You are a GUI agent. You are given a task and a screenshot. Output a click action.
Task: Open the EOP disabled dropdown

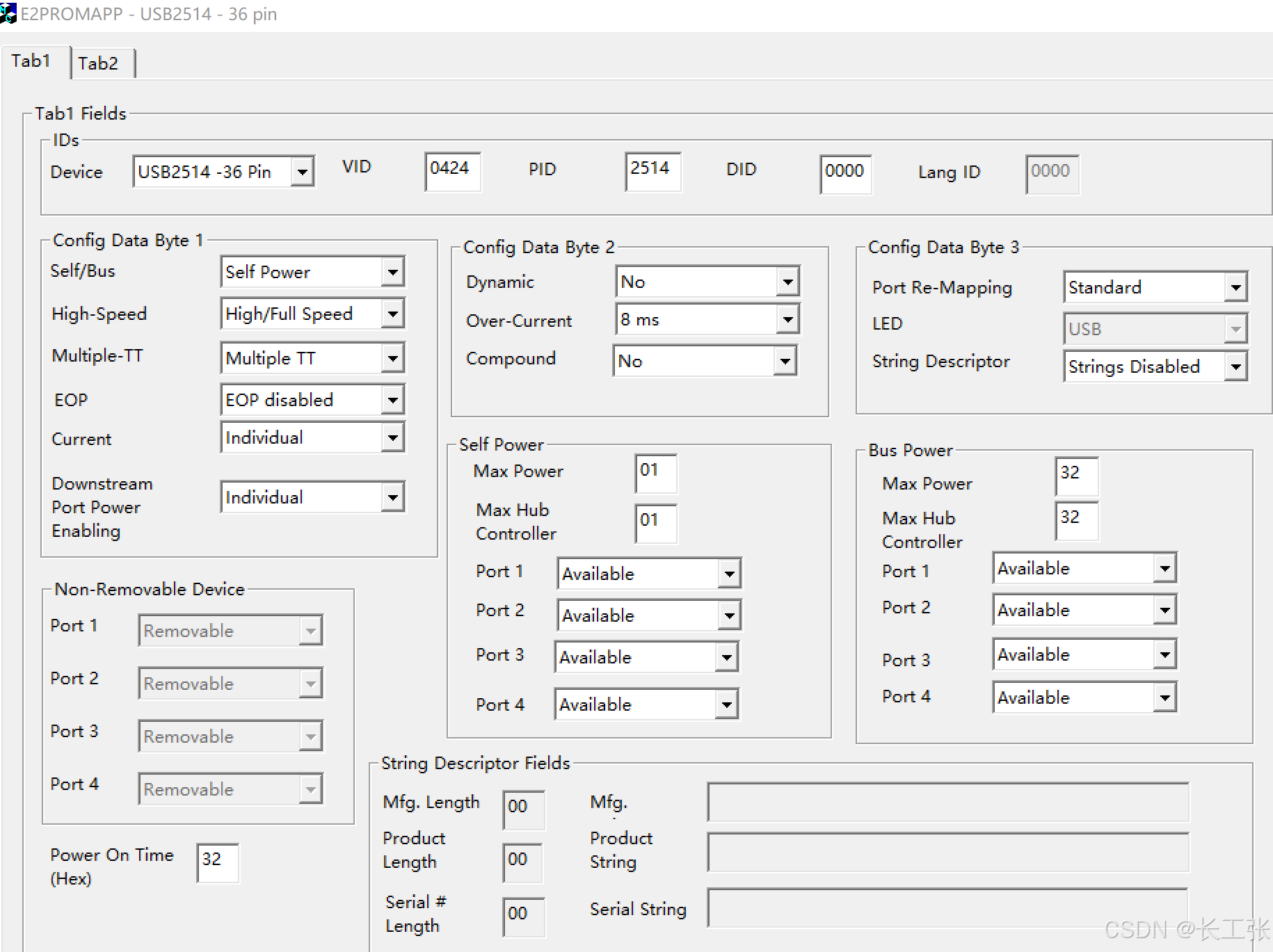312,400
